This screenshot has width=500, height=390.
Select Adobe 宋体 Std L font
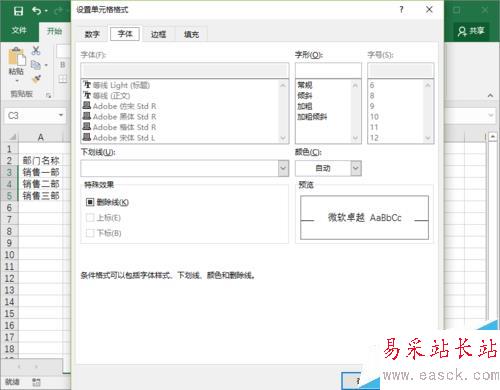[x=119, y=138]
